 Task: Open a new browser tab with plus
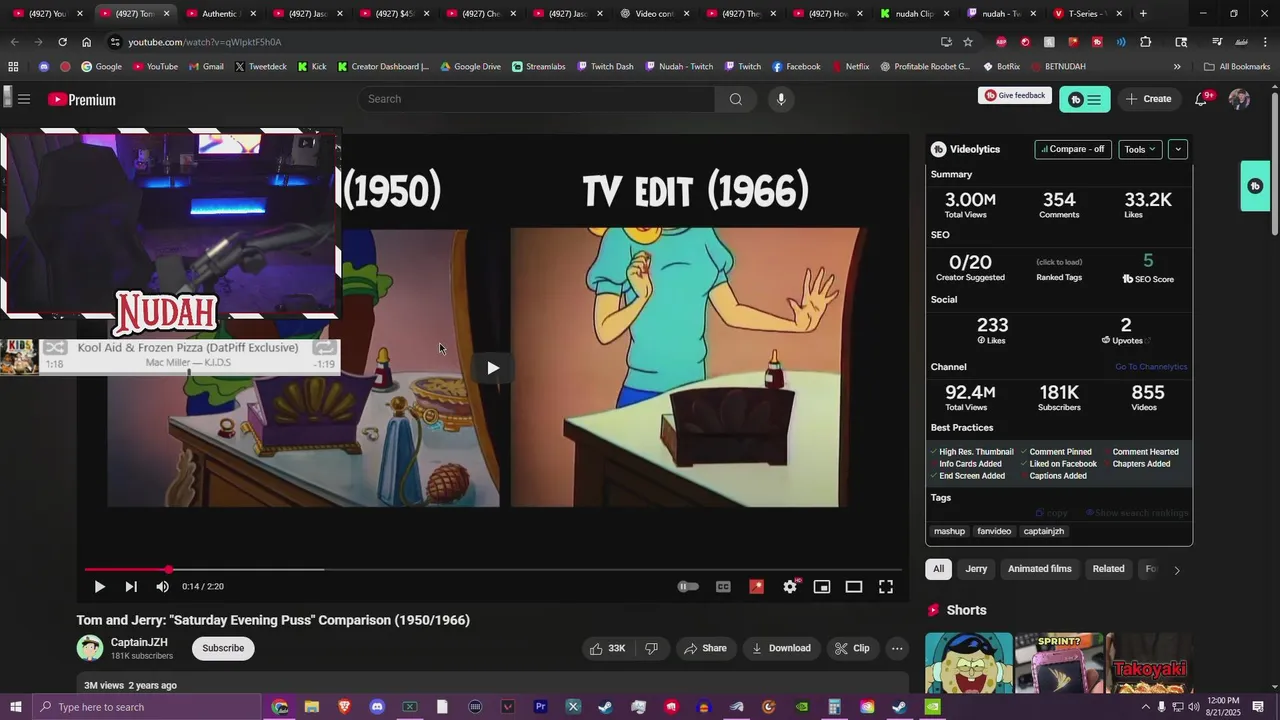(x=1143, y=14)
